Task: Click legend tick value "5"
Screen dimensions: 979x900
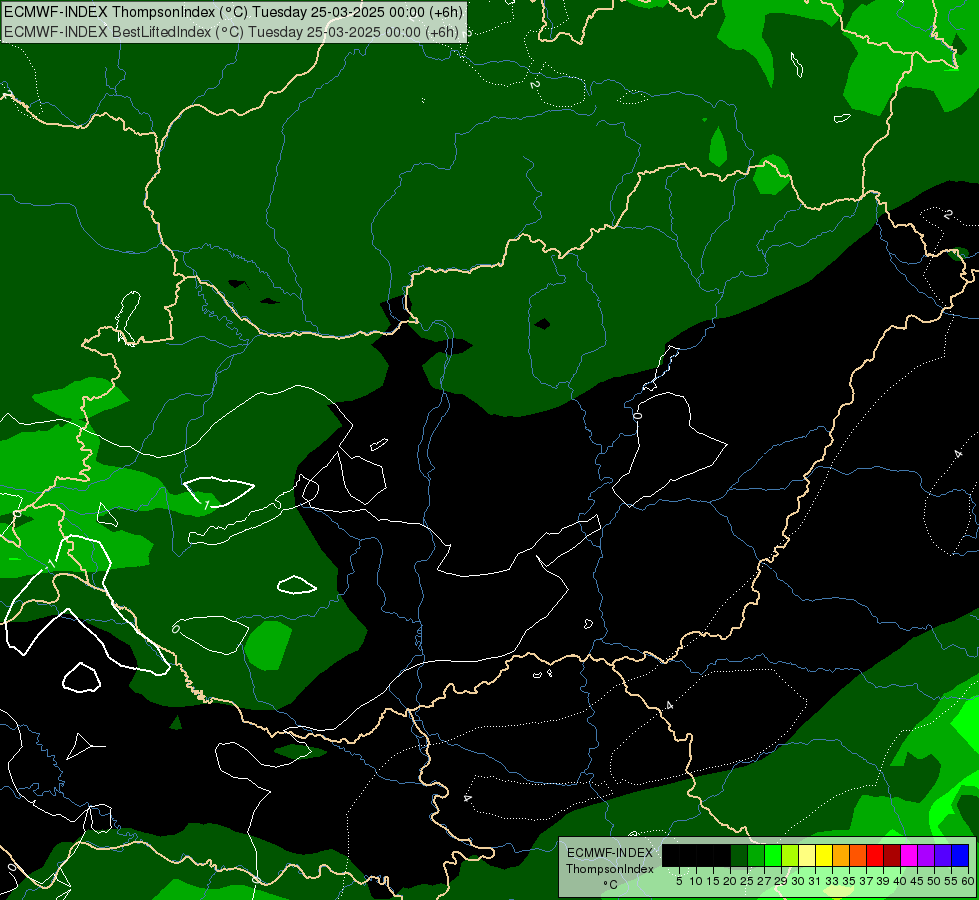Action: click(x=679, y=881)
